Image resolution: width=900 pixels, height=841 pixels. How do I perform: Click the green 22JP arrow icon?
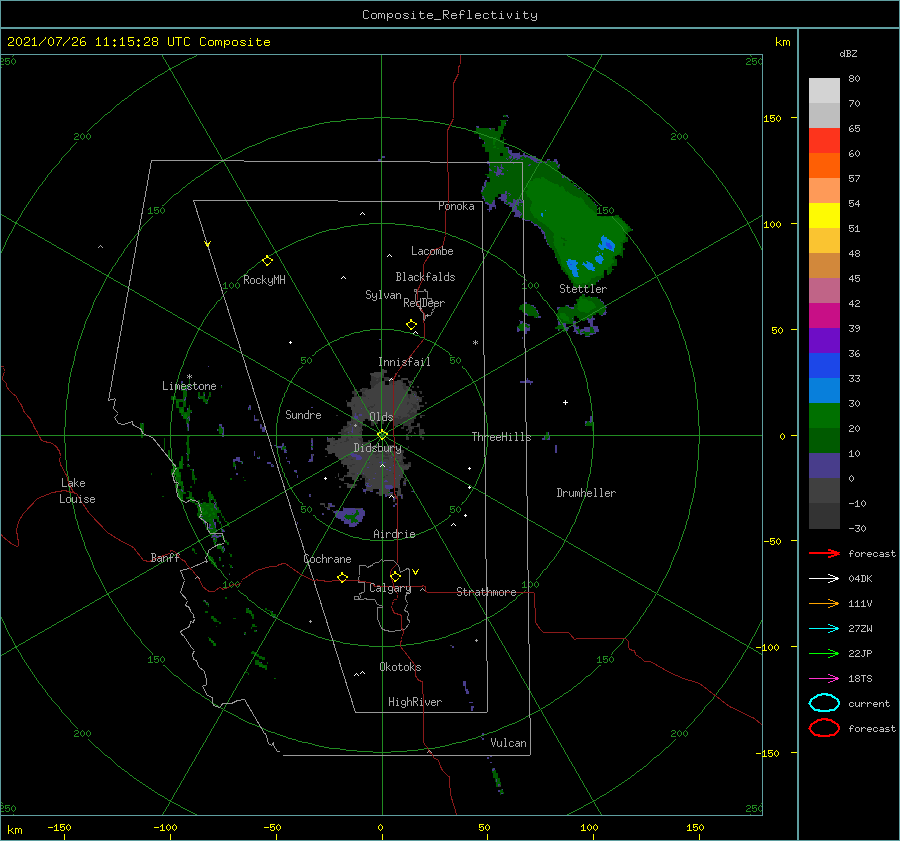coord(824,653)
